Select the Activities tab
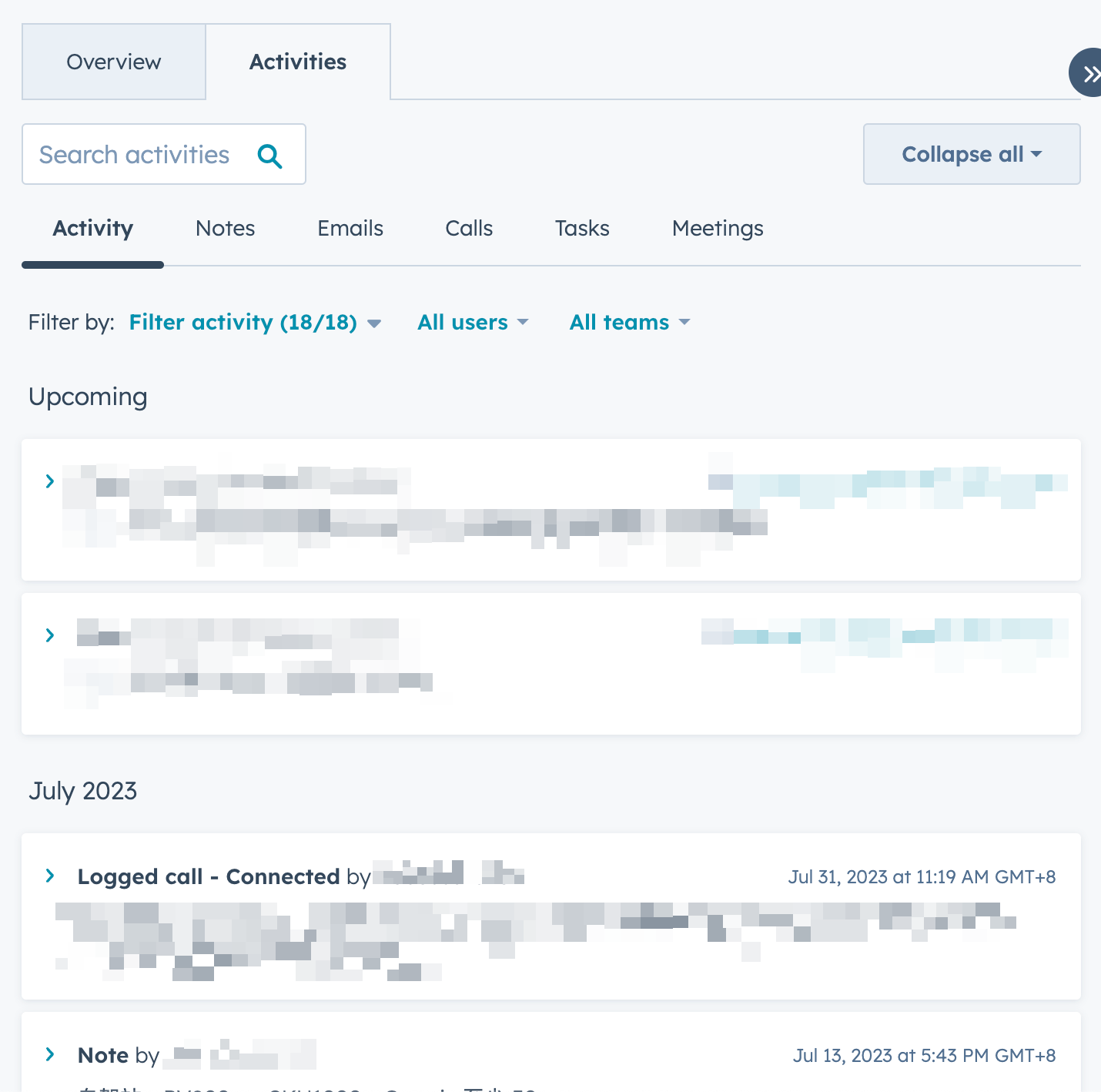This screenshot has height=1092, width=1101. [x=297, y=62]
